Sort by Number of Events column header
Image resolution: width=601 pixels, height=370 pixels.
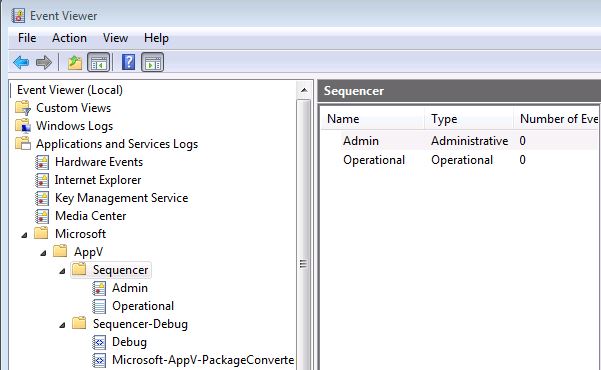click(x=557, y=119)
